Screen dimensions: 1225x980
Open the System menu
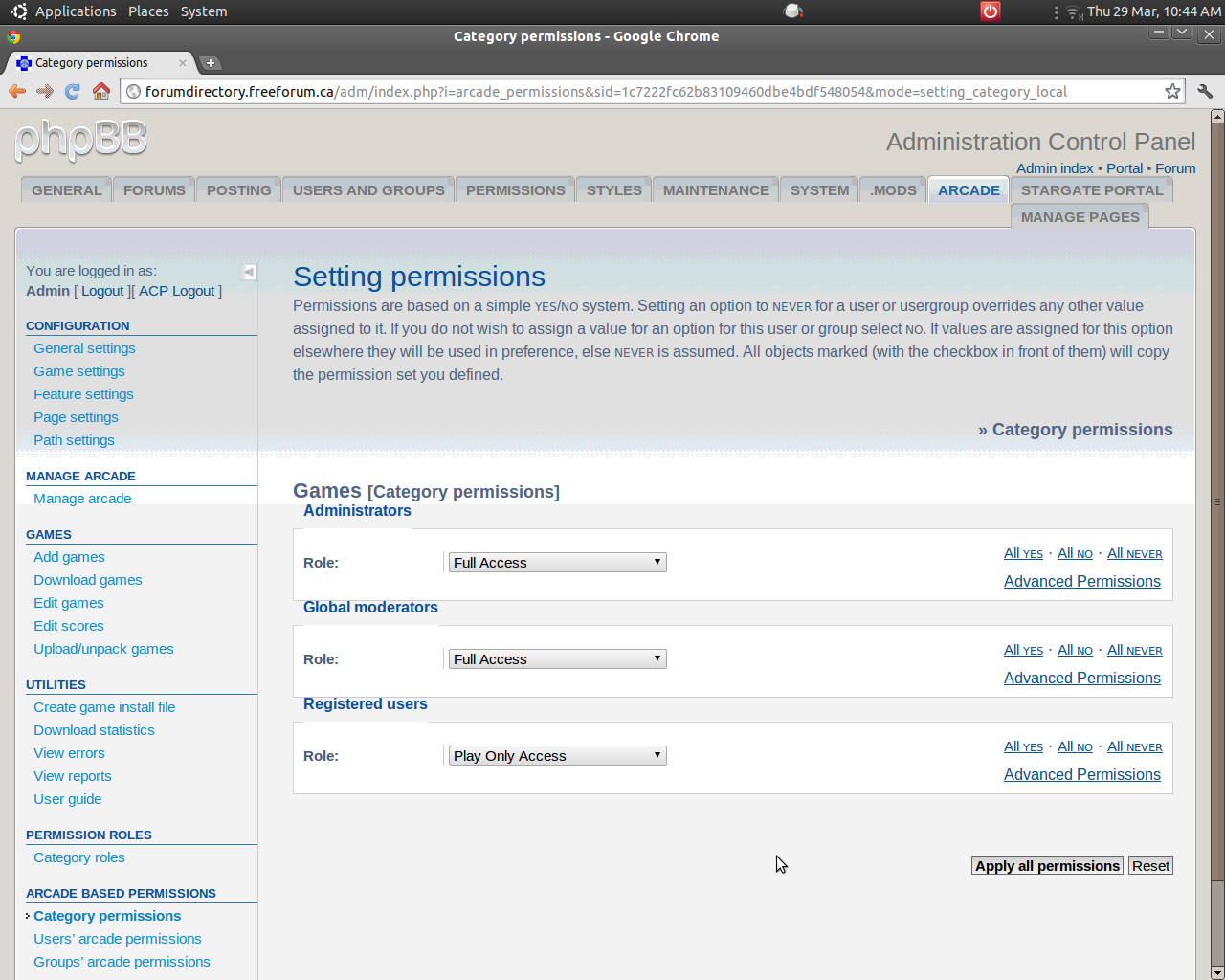(x=204, y=11)
